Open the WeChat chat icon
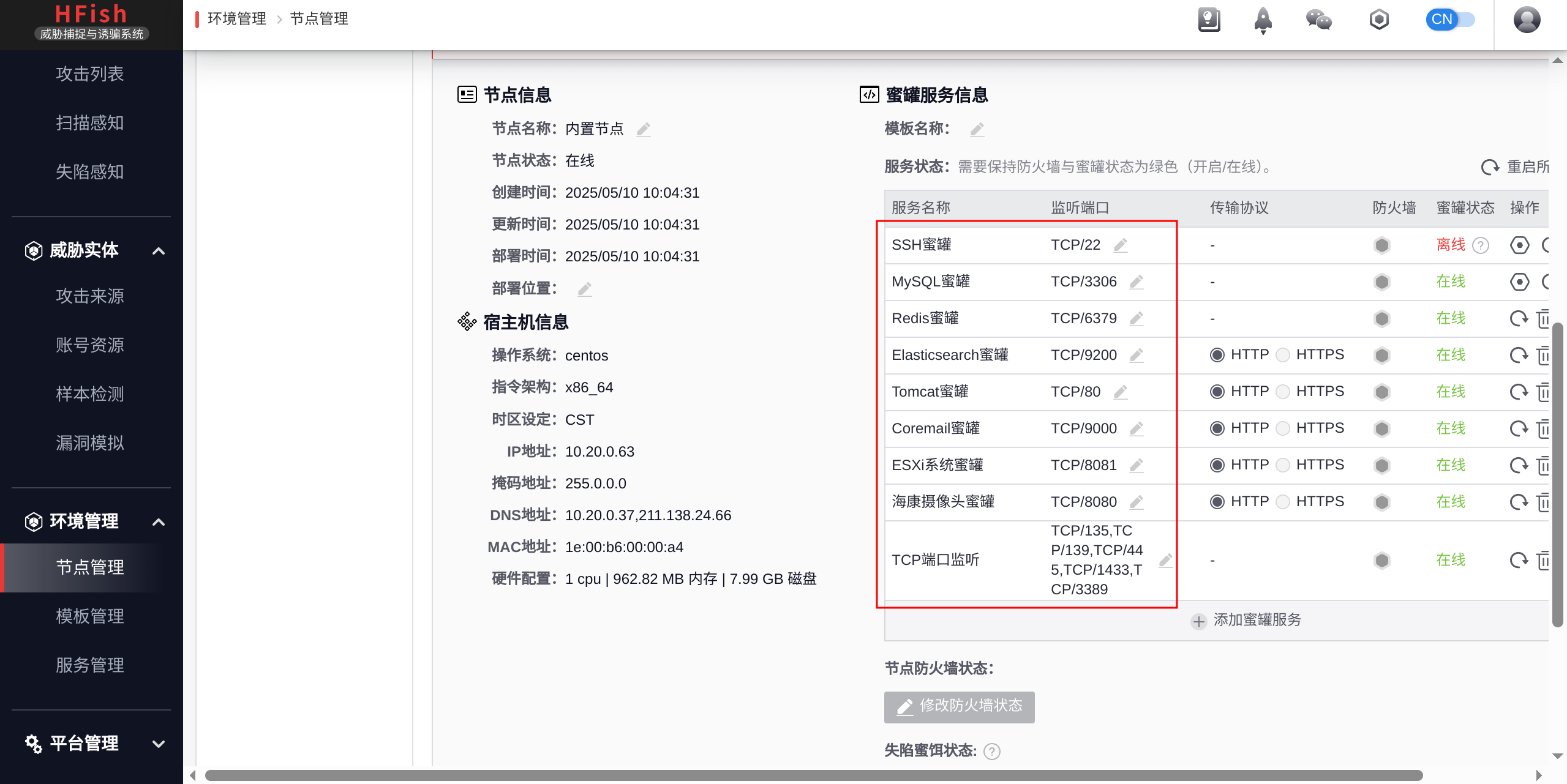The width and height of the screenshot is (1567, 784). pos(1318,20)
